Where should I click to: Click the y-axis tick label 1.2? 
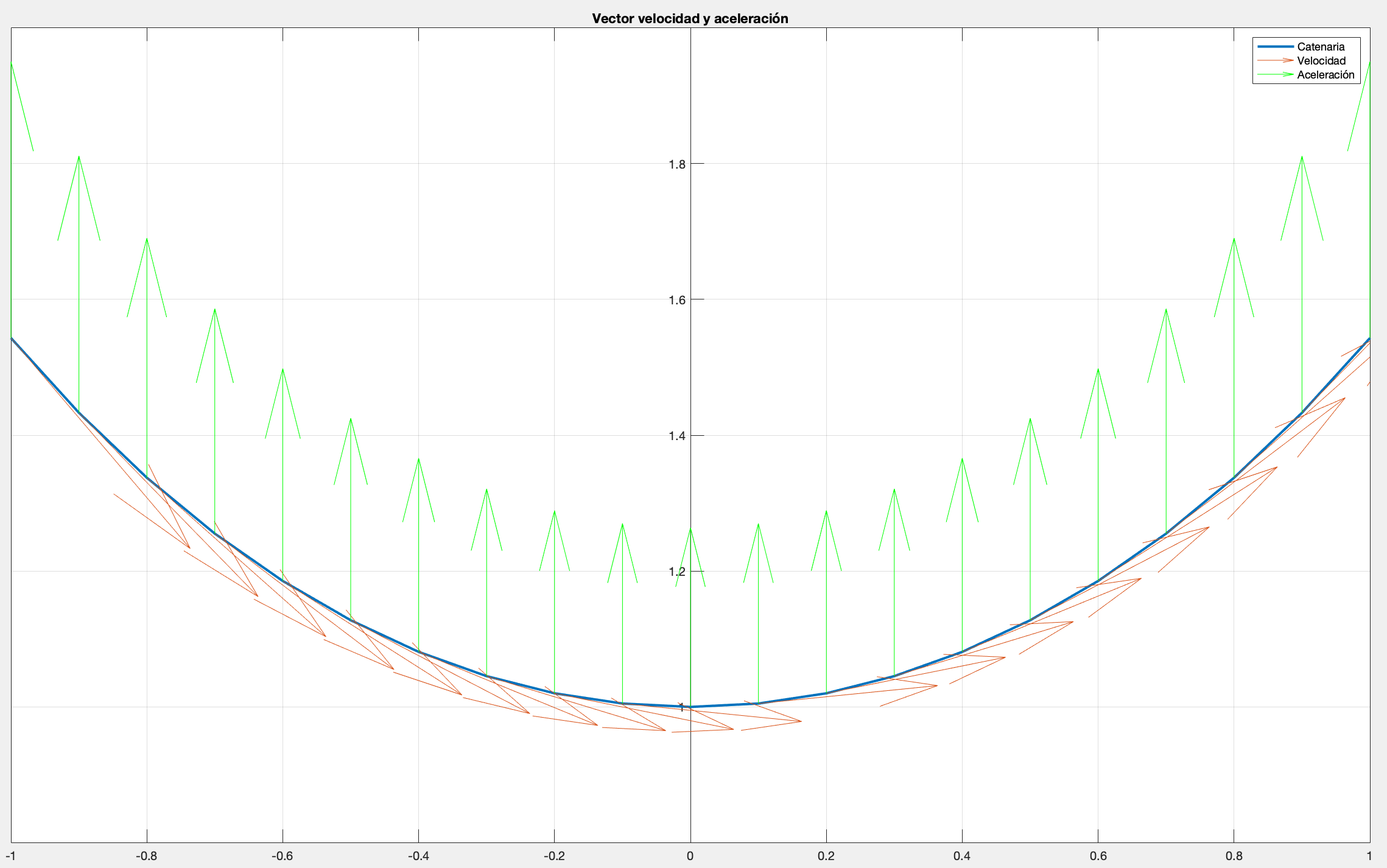676,572
